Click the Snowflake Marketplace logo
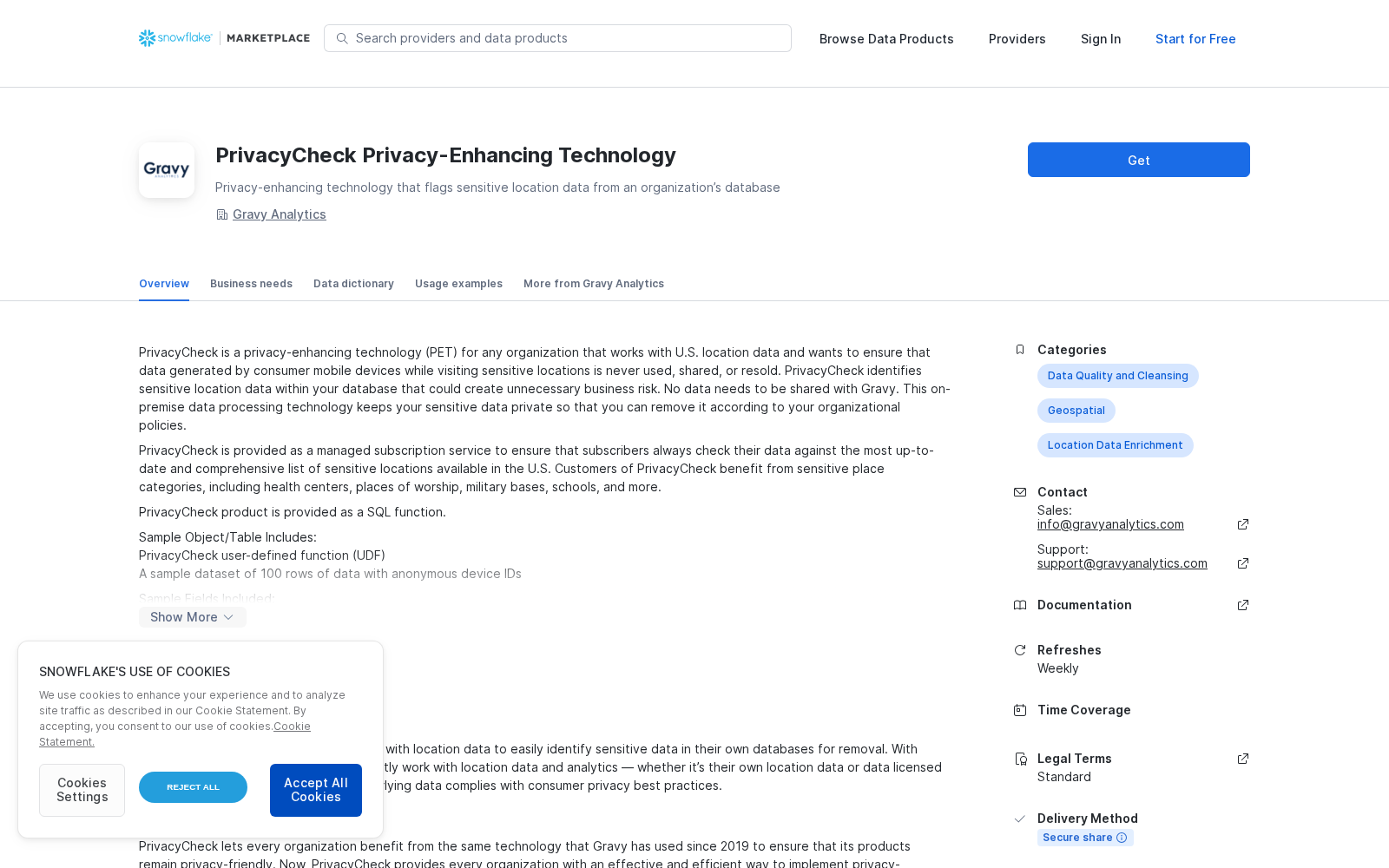Image resolution: width=1389 pixels, height=868 pixels. click(x=224, y=38)
